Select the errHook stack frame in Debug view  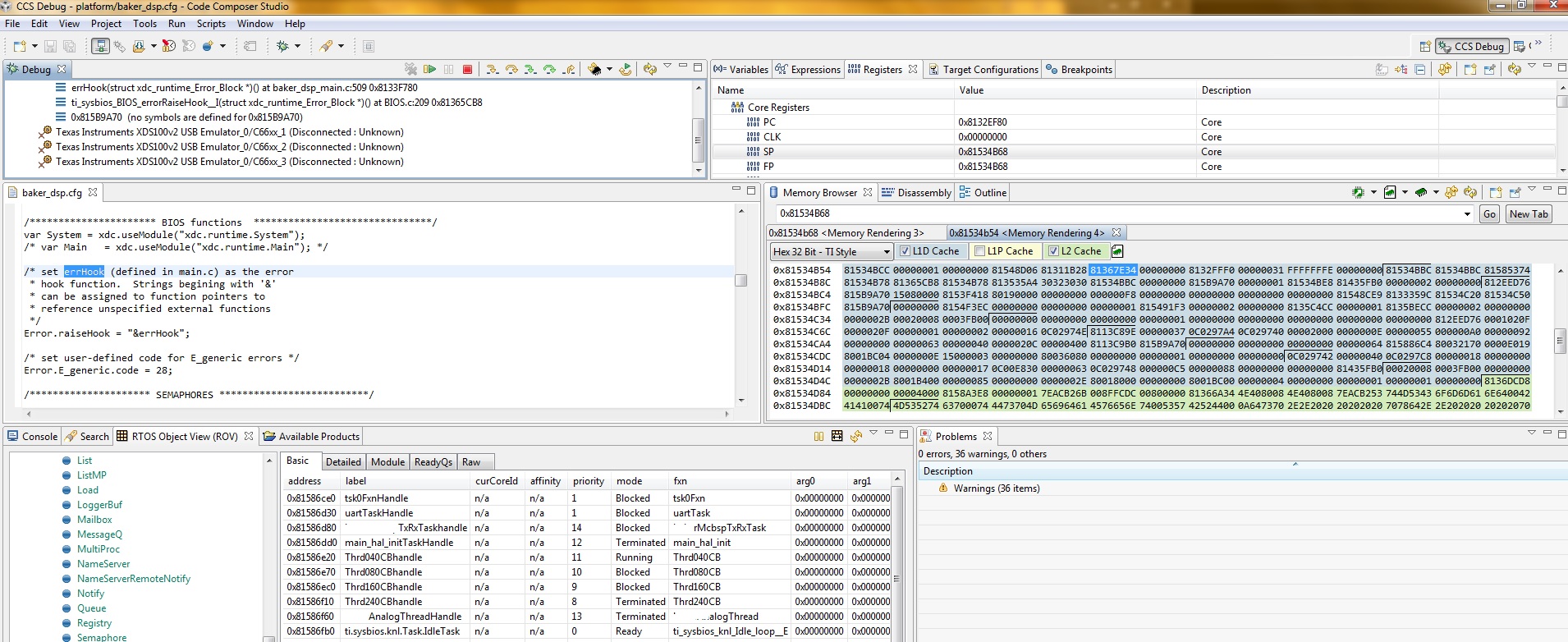coord(244,88)
